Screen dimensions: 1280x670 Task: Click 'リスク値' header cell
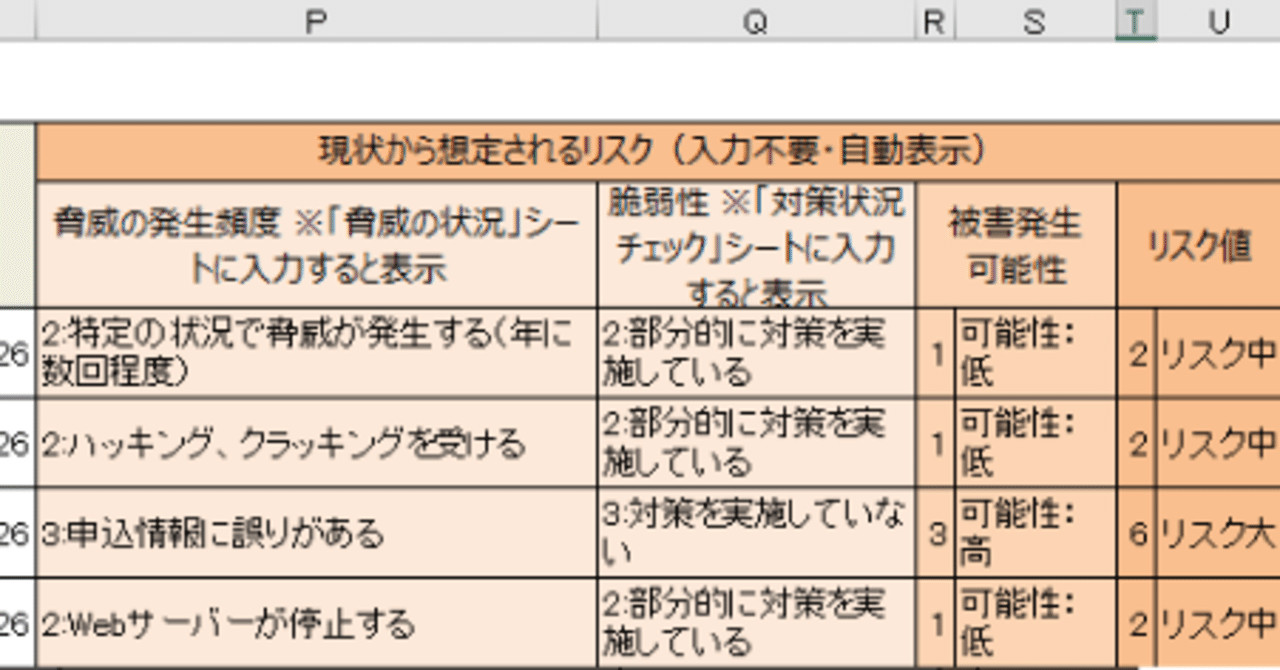click(x=1198, y=244)
